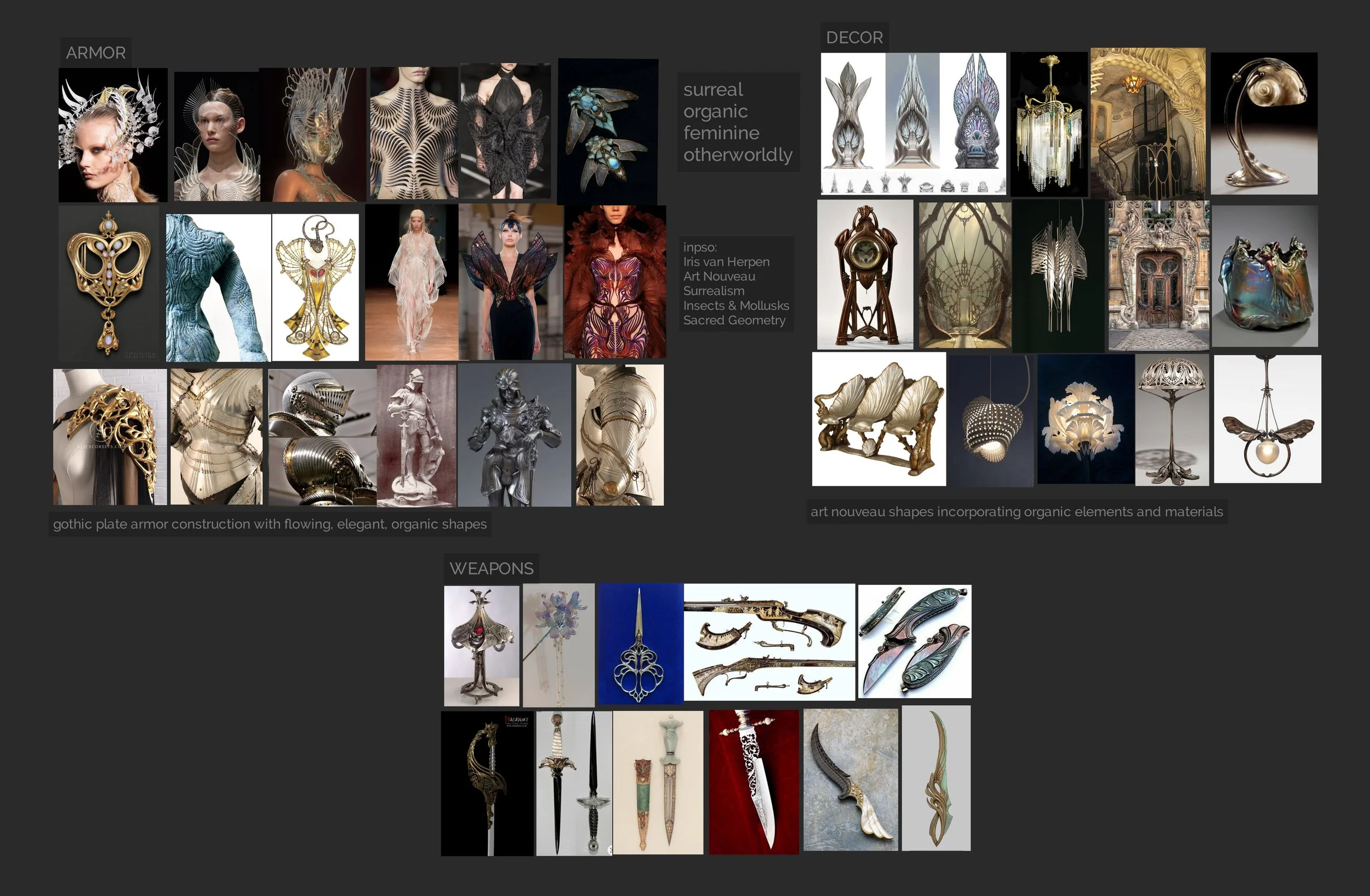The image size is (1370, 896).
Task: Select the ornate scissors on blue background
Action: pyautogui.click(x=640, y=644)
